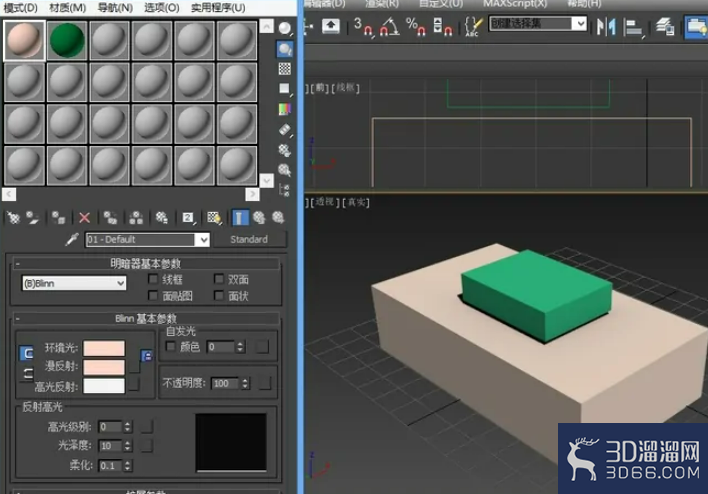708x494 pixels.
Task: Click Put Material to Scene icon
Action: pyautogui.click(x=32, y=218)
